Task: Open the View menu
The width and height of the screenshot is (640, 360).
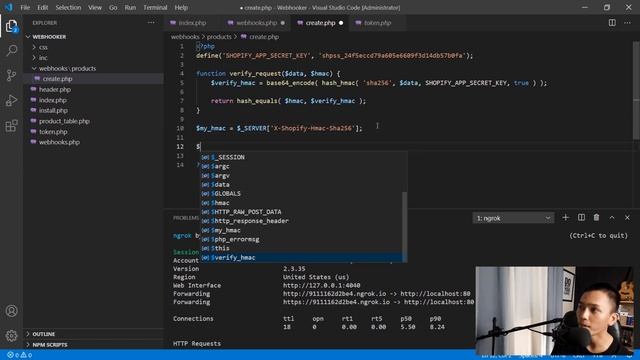Action: click(95, 7)
